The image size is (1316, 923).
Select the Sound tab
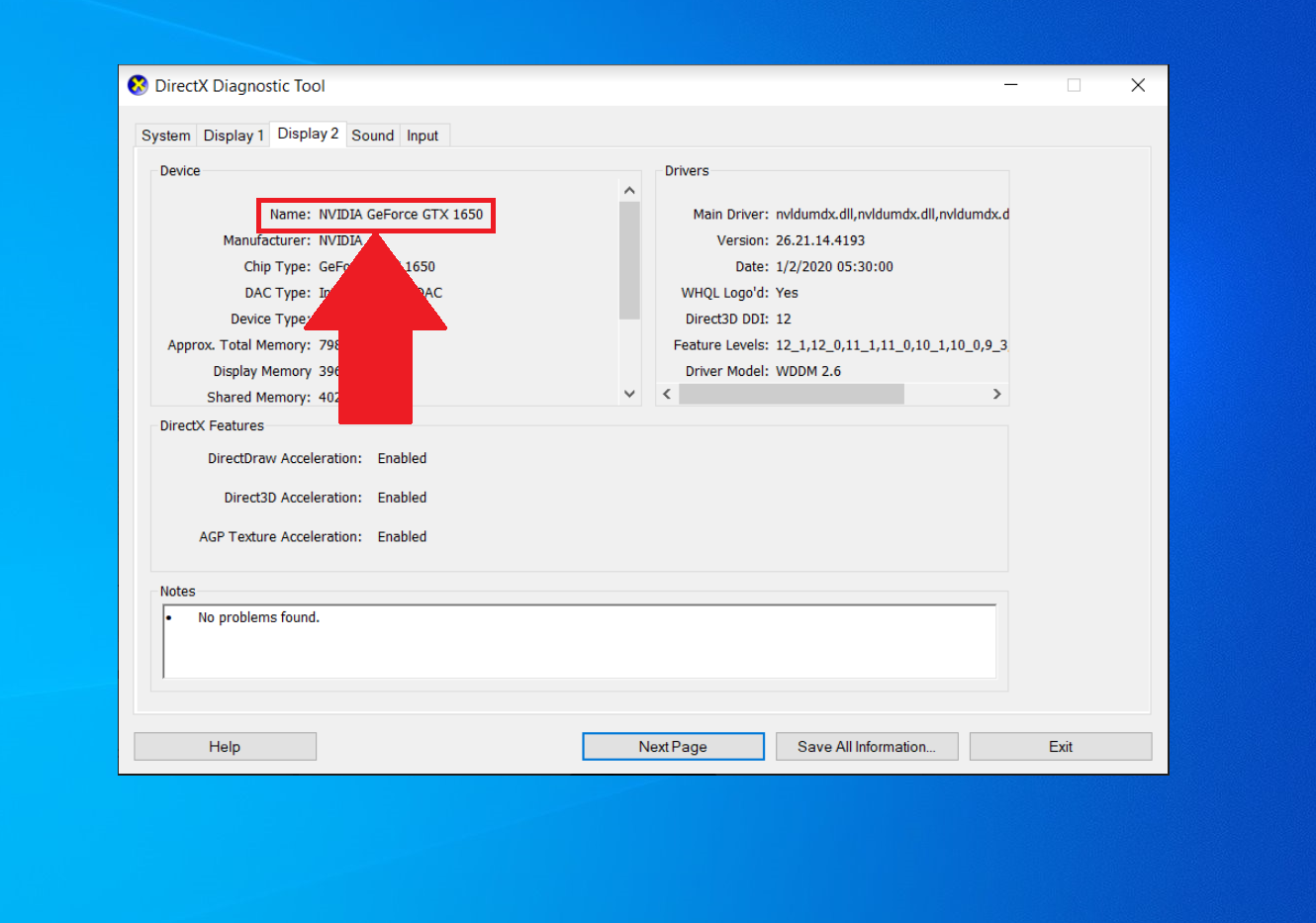(373, 135)
